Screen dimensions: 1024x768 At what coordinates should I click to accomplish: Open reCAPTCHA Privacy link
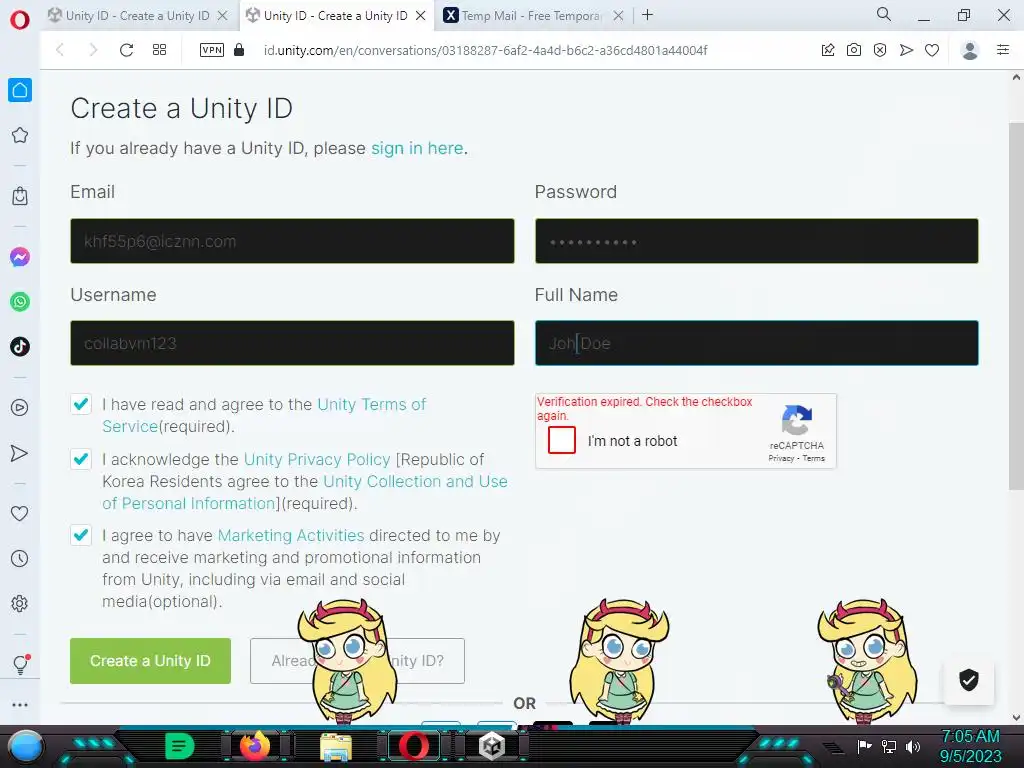[x=780, y=458]
